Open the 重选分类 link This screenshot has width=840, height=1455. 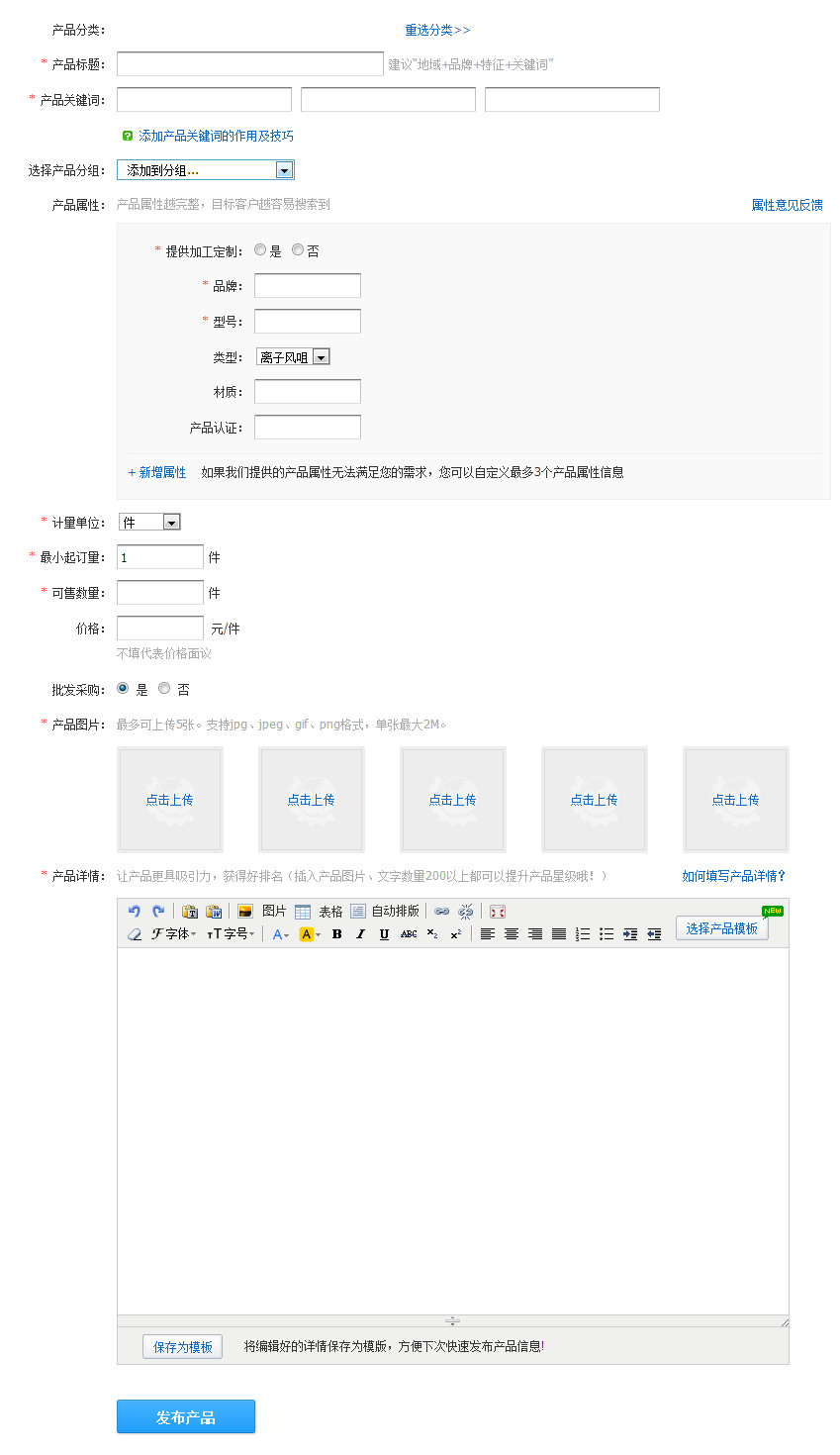tap(437, 31)
